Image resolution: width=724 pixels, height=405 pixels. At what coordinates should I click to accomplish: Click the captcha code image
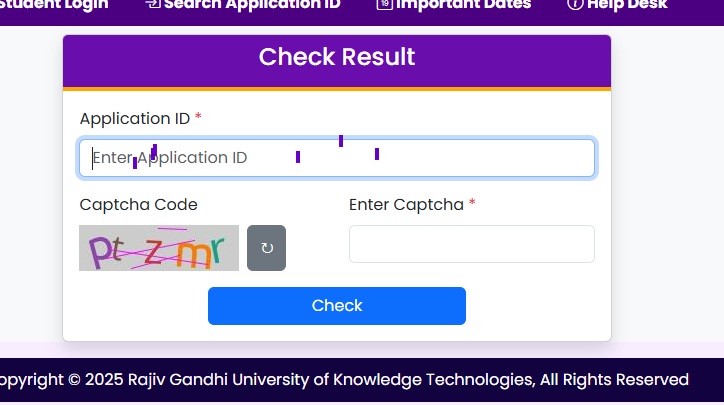(159, 248)
